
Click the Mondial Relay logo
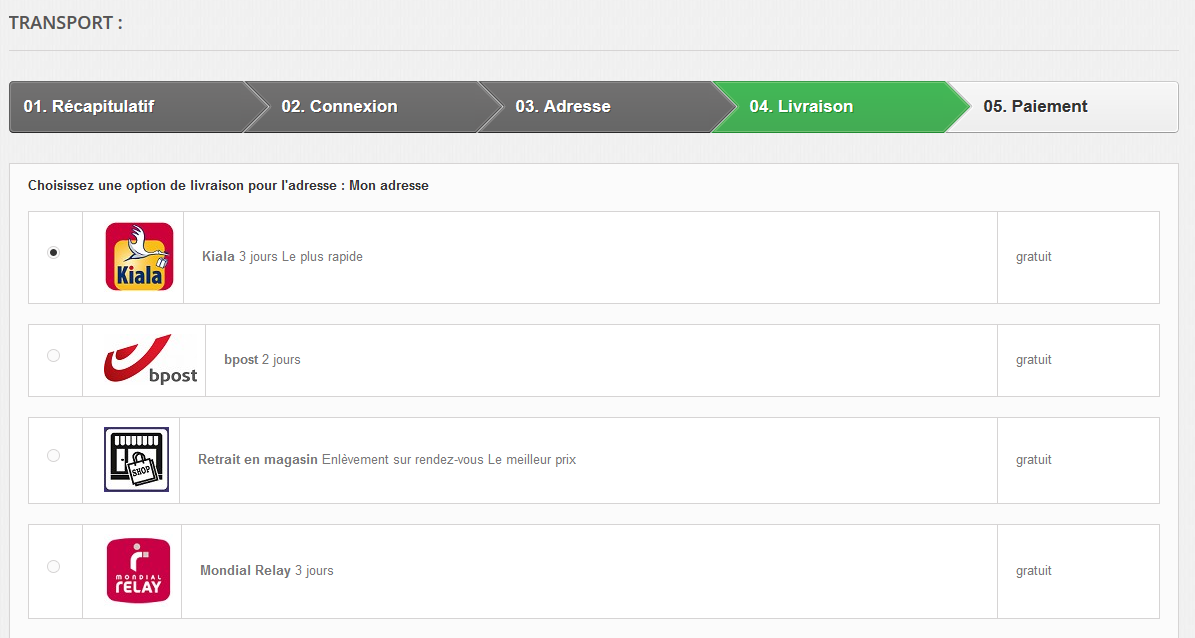pyautogui.click(x=139, y=570)
